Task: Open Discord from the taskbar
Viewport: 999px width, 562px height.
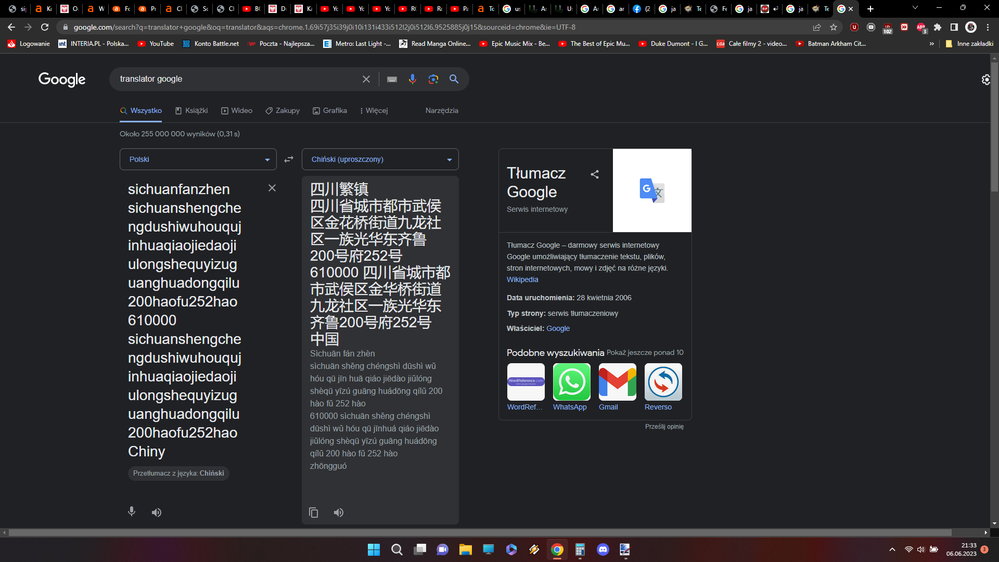Action: (x=603, y=549)
